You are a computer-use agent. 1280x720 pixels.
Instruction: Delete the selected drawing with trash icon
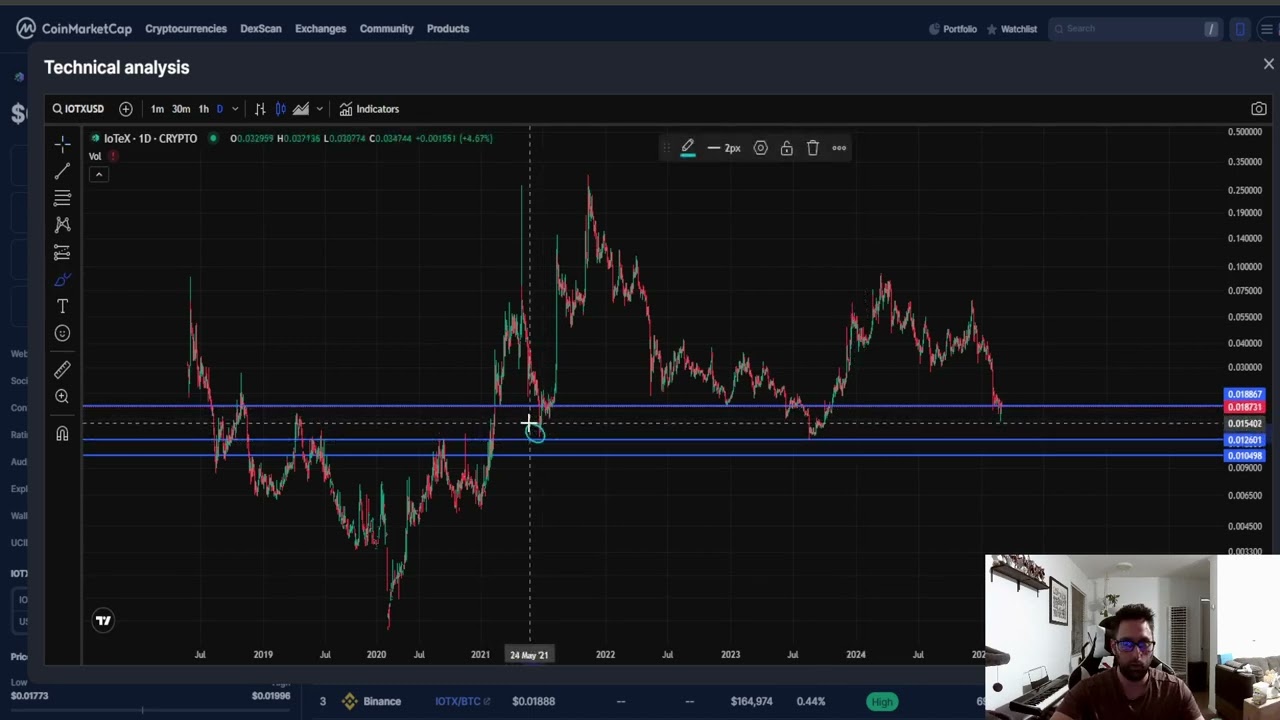(813, 148)
